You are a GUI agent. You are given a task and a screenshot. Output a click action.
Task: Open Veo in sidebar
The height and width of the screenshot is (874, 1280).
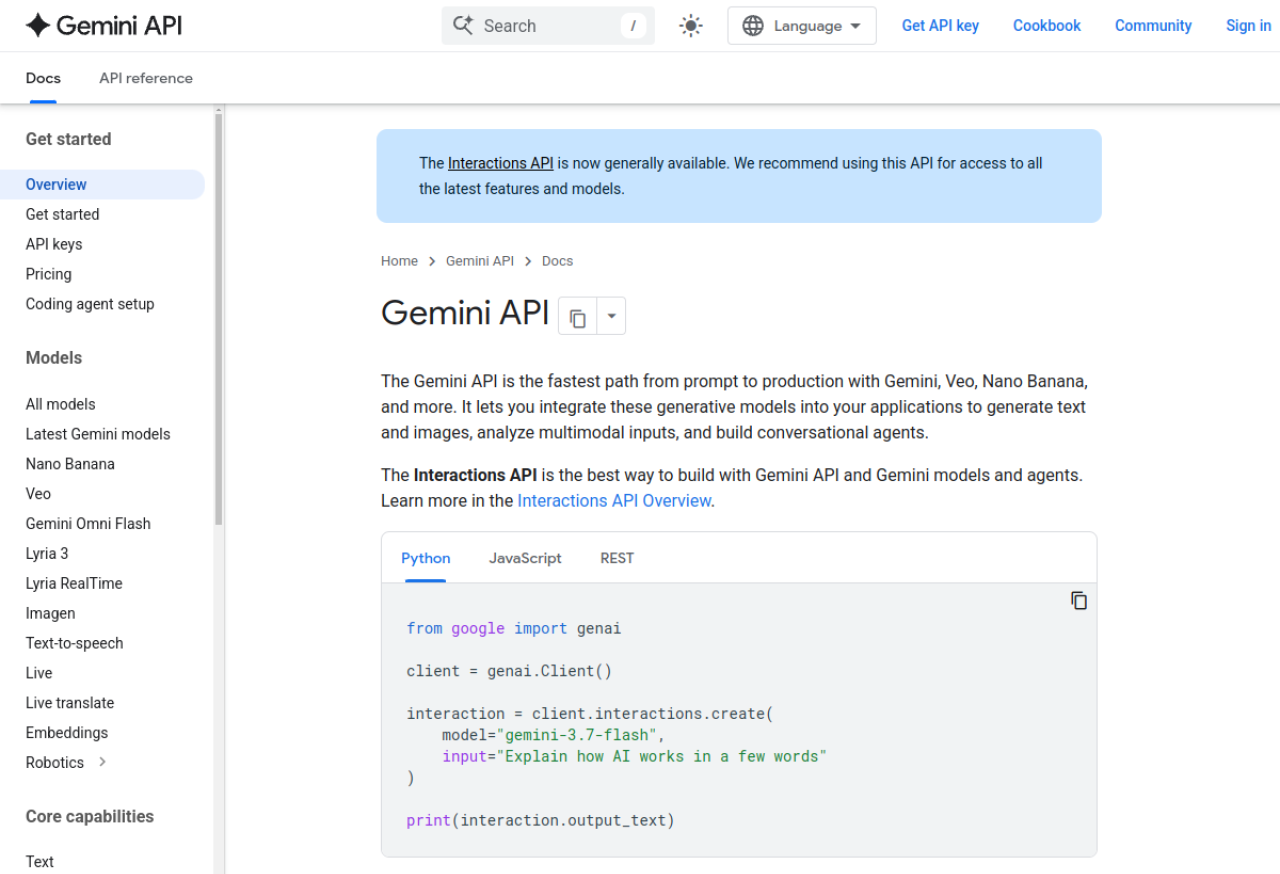pos(38,494)
